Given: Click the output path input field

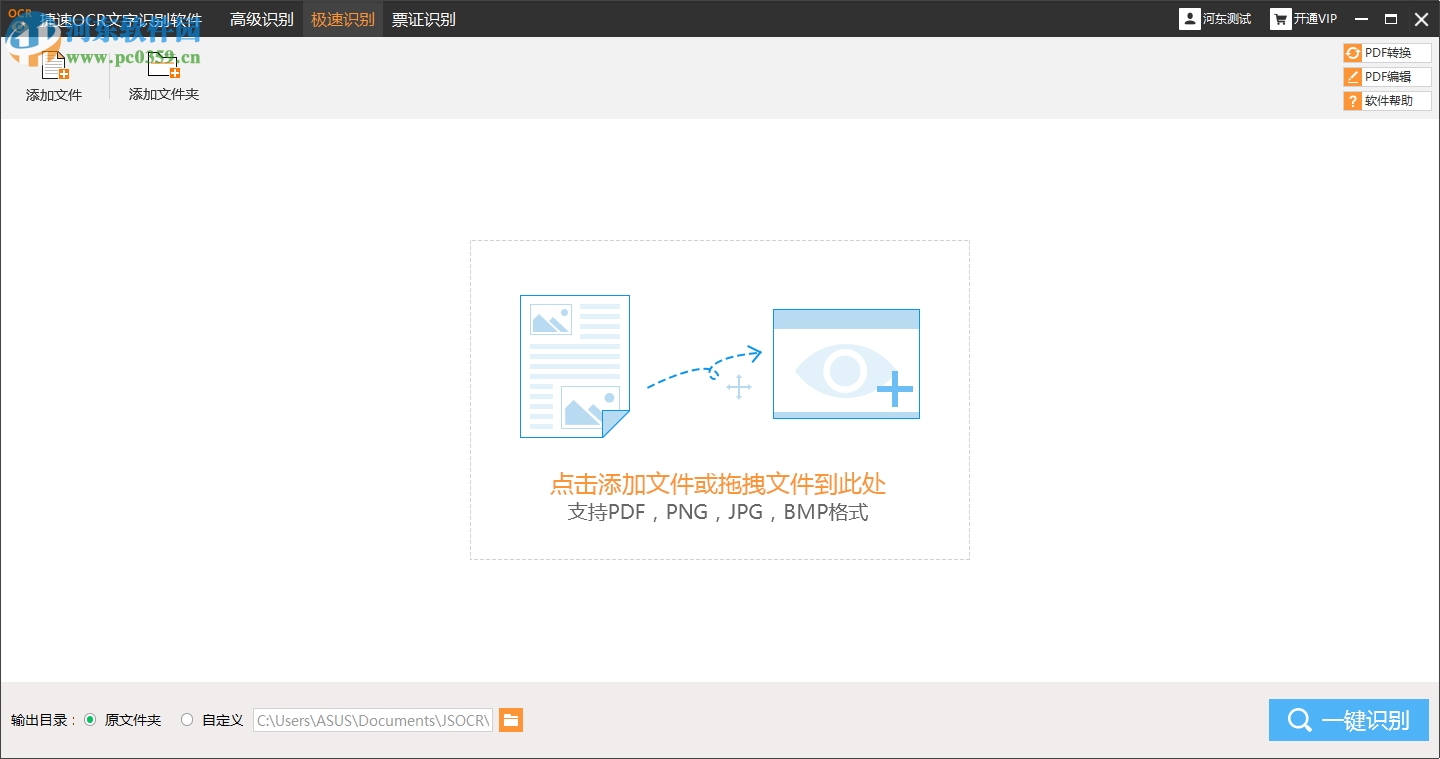Looking at the screenshot, I should pyautogui.click(x=372, y=720).
